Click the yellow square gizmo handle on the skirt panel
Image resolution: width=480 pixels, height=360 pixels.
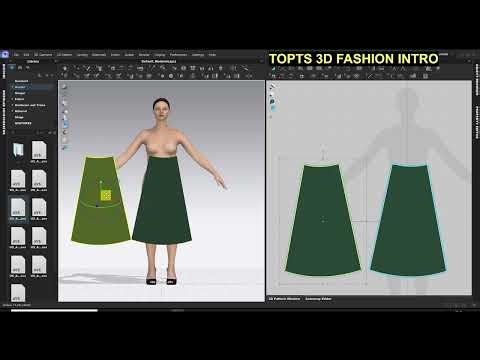coord(106,196)
